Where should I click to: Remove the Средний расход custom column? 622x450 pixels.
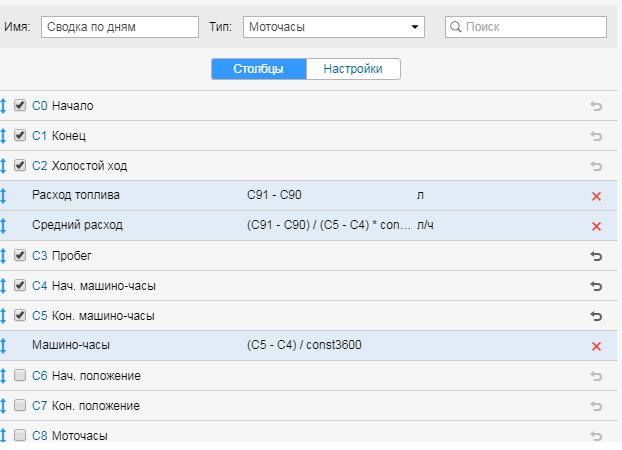[596, 226]
